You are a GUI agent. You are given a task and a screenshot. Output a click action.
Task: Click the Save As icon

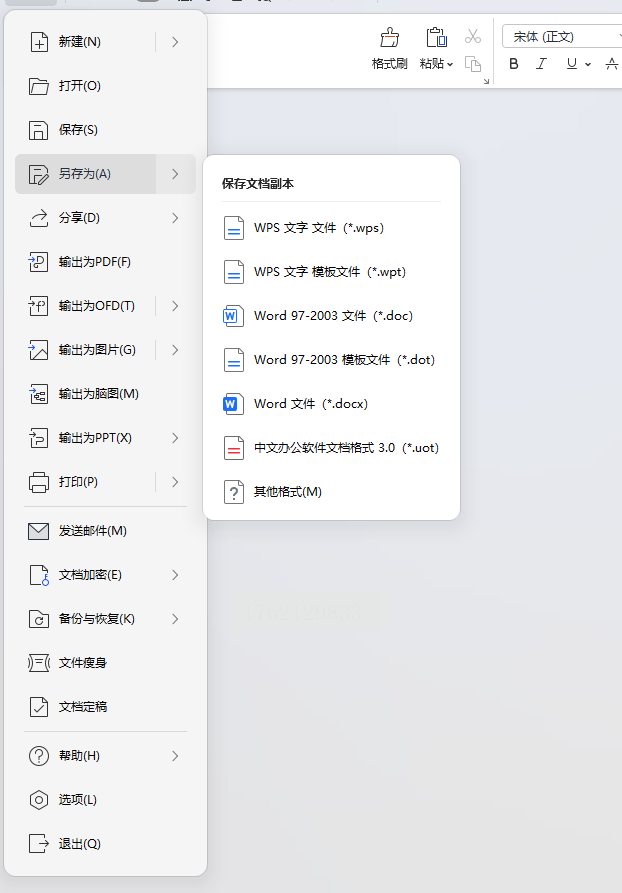(x=39, y=174)
